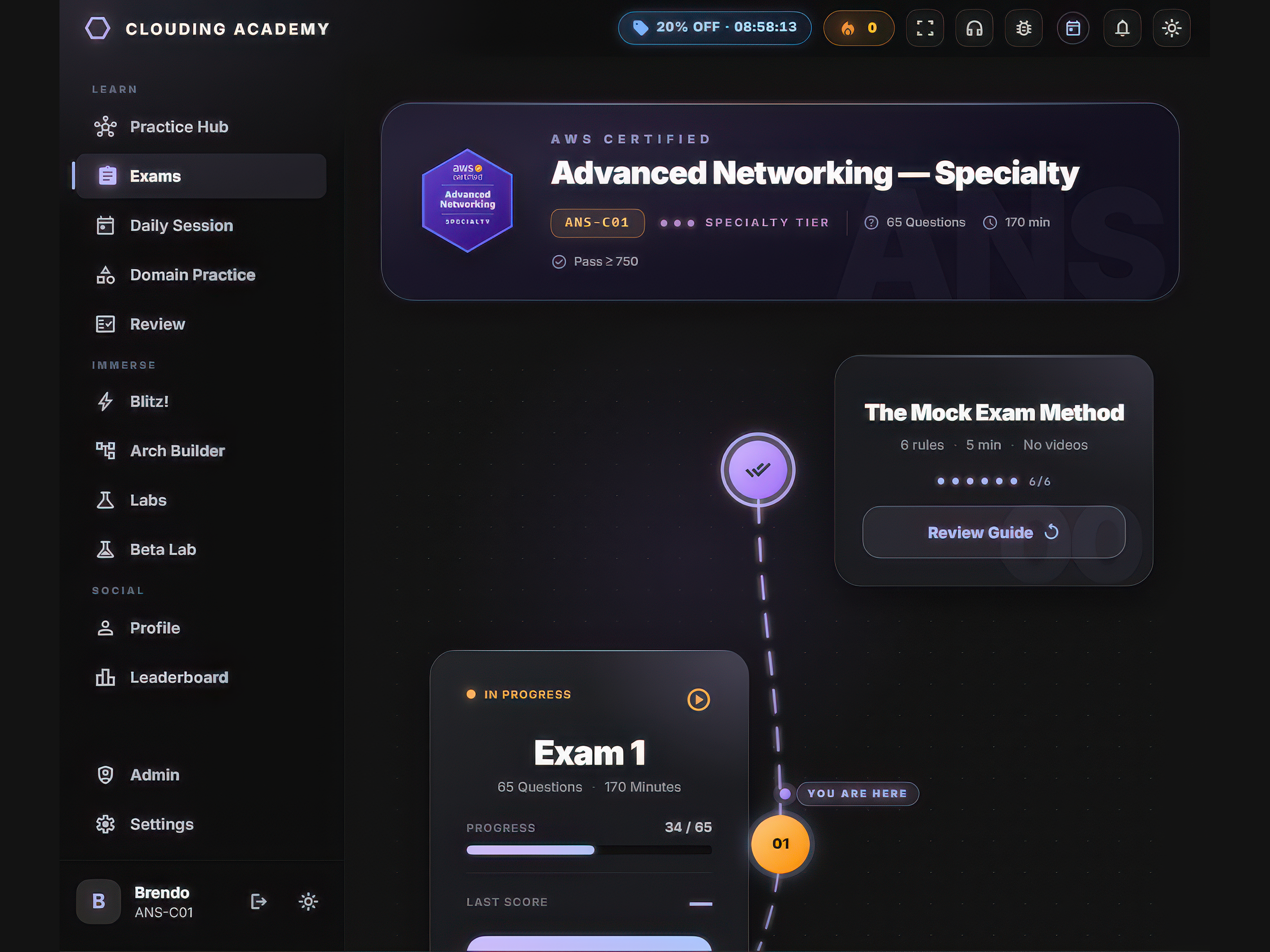Click the 6 rules guide detail
The width and height of the screenshot is (1270, 952).
click(x=922, y=445)
